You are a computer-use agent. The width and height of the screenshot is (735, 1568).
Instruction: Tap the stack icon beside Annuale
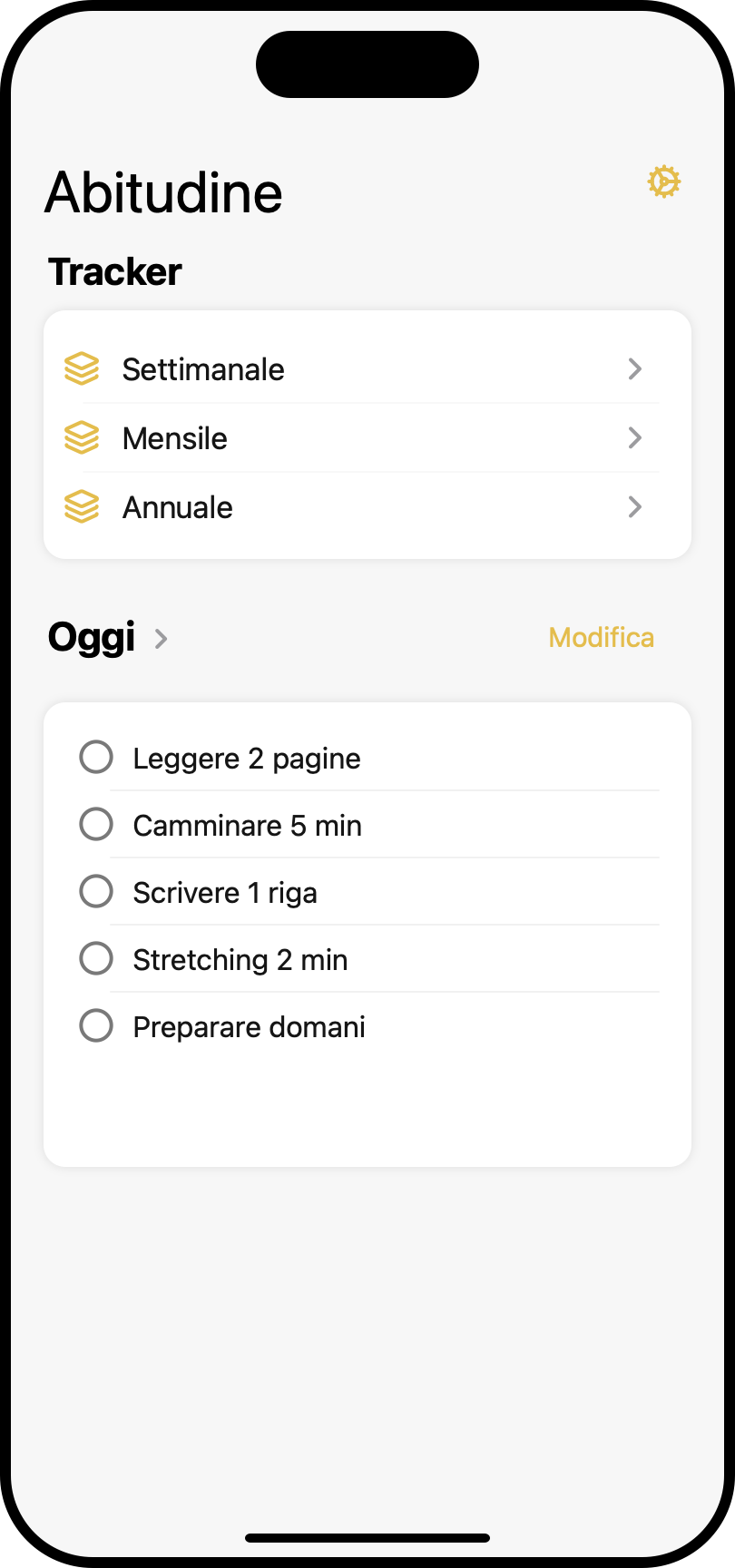point(82,506)
